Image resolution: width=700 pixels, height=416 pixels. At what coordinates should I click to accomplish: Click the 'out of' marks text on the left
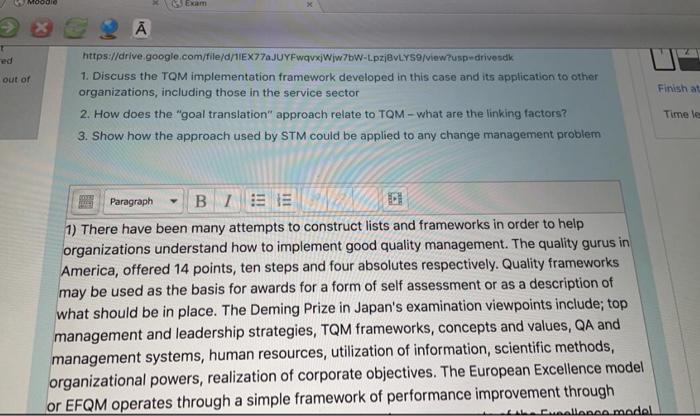[x=16, y=79]
